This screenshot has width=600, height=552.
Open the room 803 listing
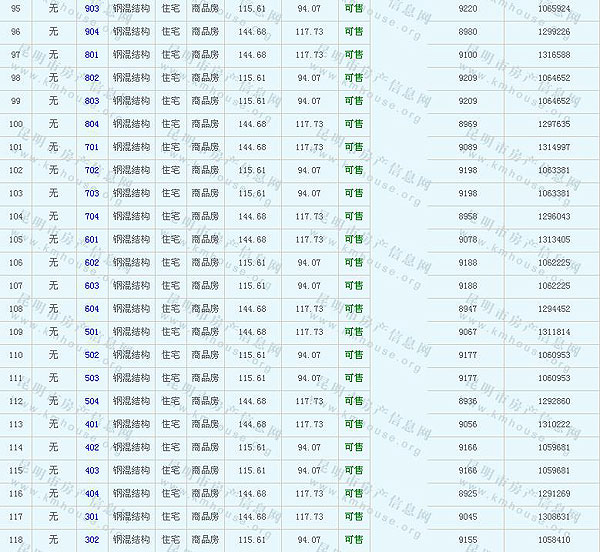click(92, 101)
